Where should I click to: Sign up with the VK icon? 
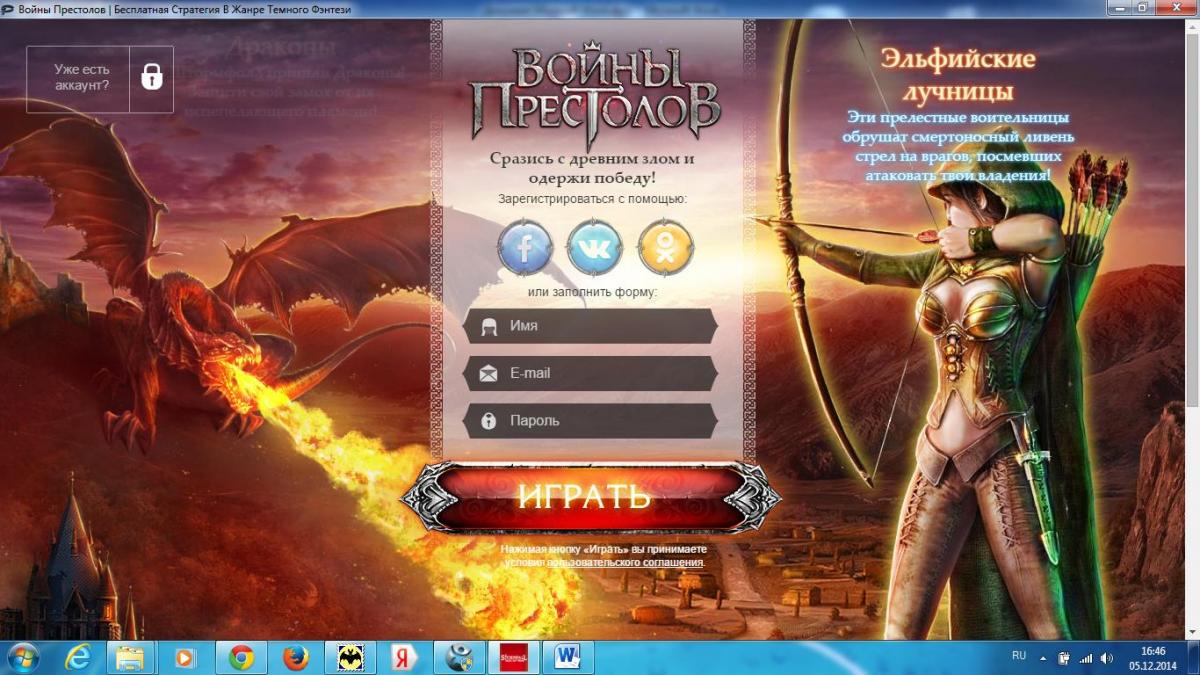tap(594, 247)
